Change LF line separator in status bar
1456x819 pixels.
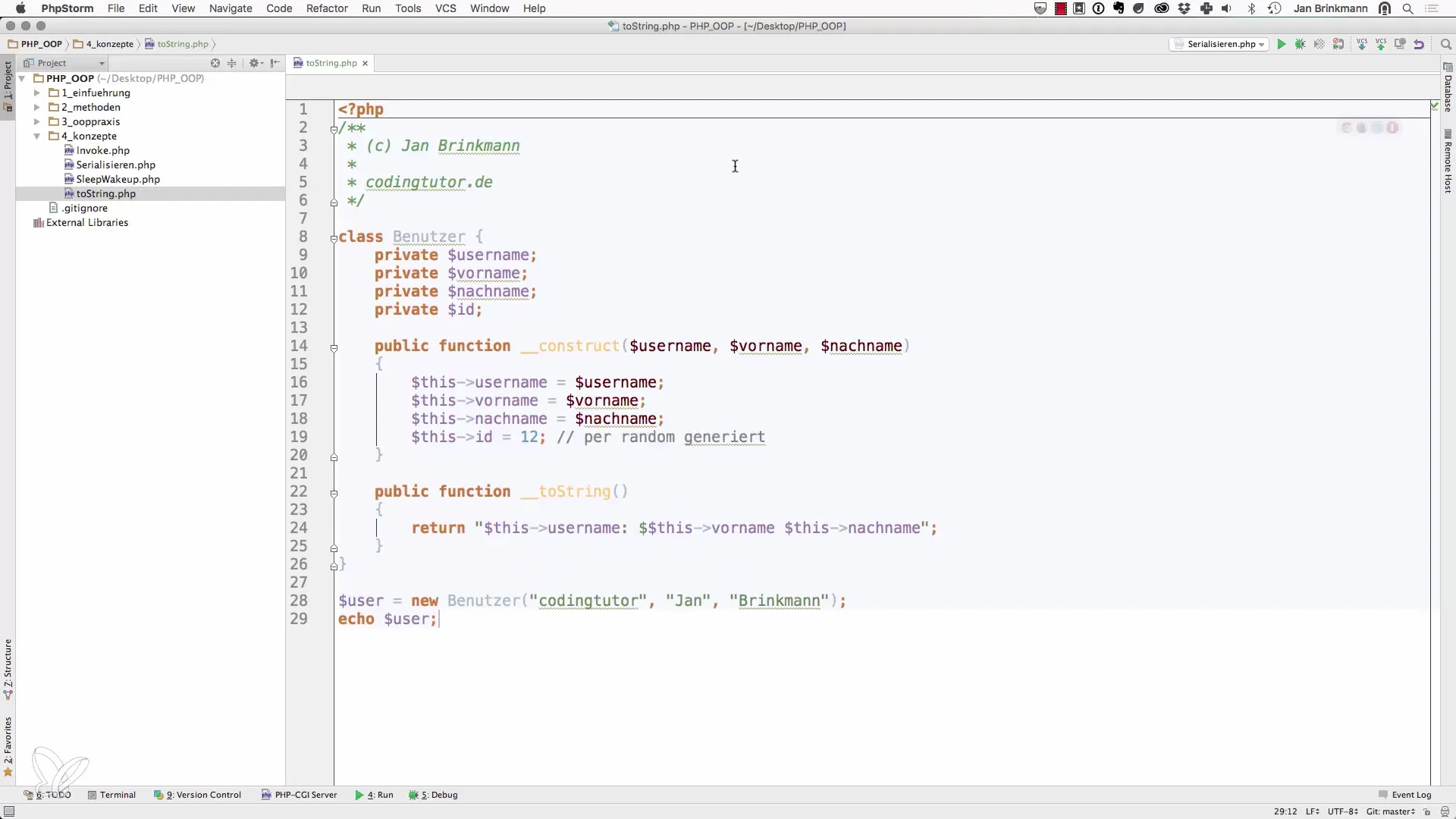[x=1312, y=811]
